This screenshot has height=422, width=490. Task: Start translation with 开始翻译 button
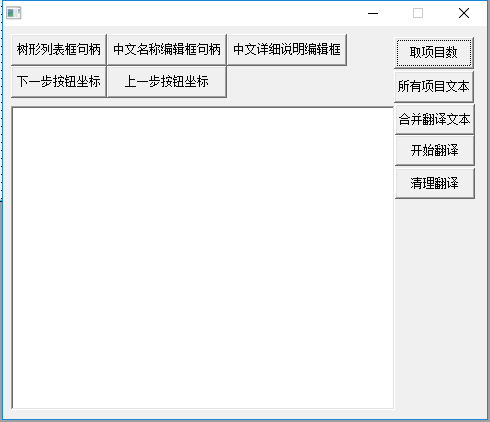point(435,150)
